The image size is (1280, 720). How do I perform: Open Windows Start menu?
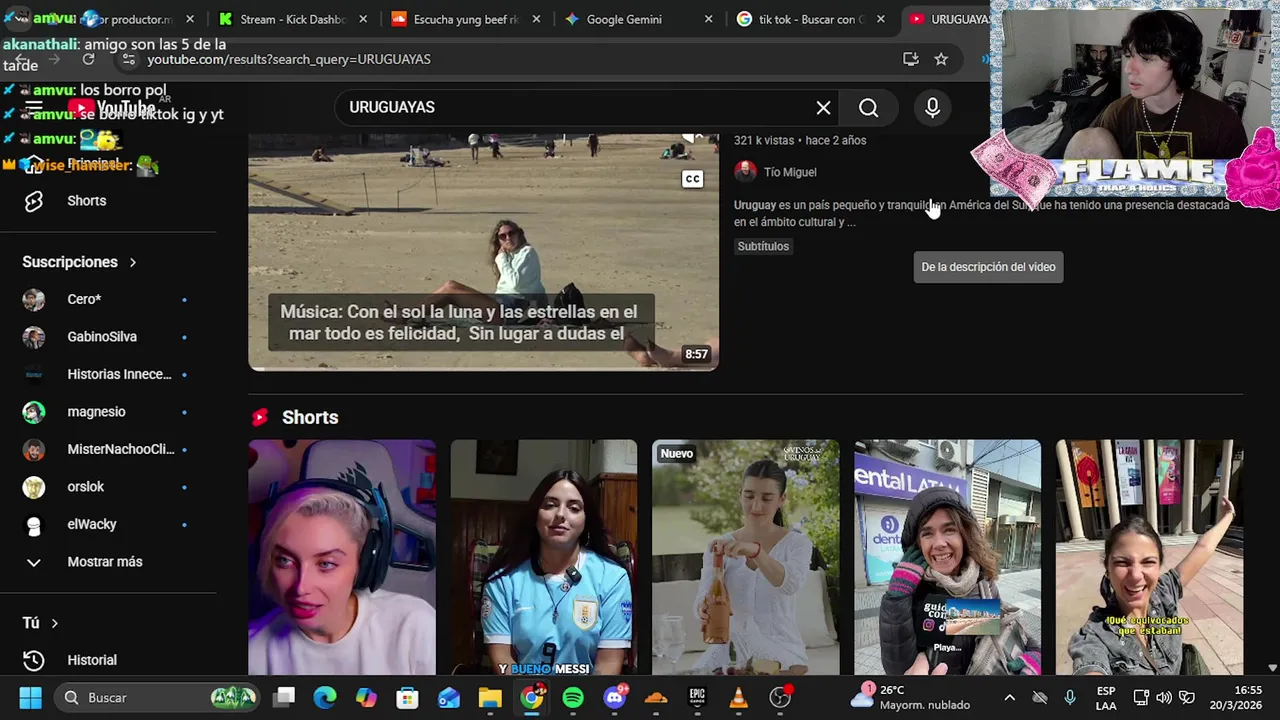pyautogui.click(x=31, y=697)
